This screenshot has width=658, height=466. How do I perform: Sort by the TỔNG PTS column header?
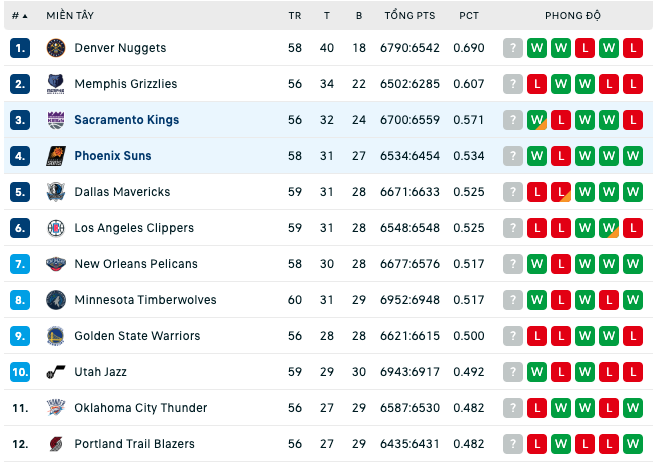pos(410,16)
